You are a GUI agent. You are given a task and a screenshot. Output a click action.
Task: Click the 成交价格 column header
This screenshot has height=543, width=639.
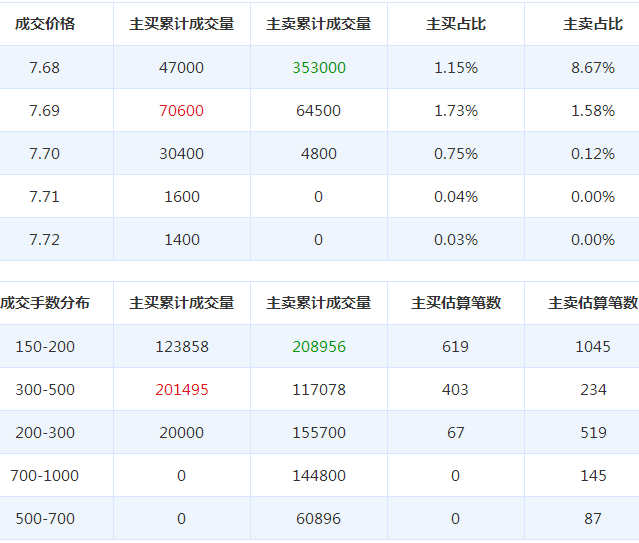click(45, 24)
